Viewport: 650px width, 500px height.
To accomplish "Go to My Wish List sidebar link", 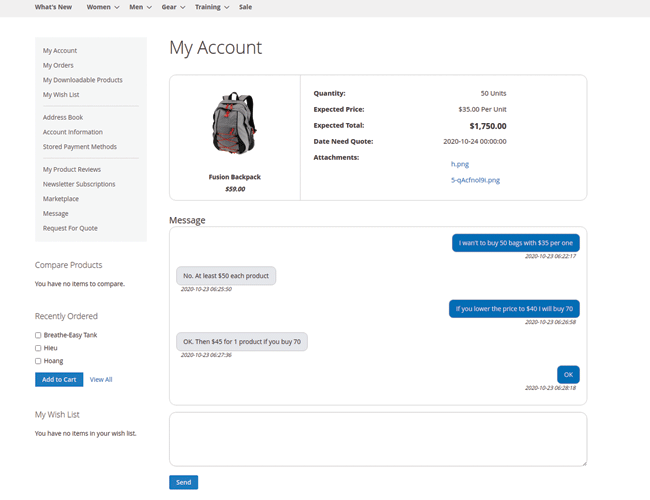I will 61,94.
